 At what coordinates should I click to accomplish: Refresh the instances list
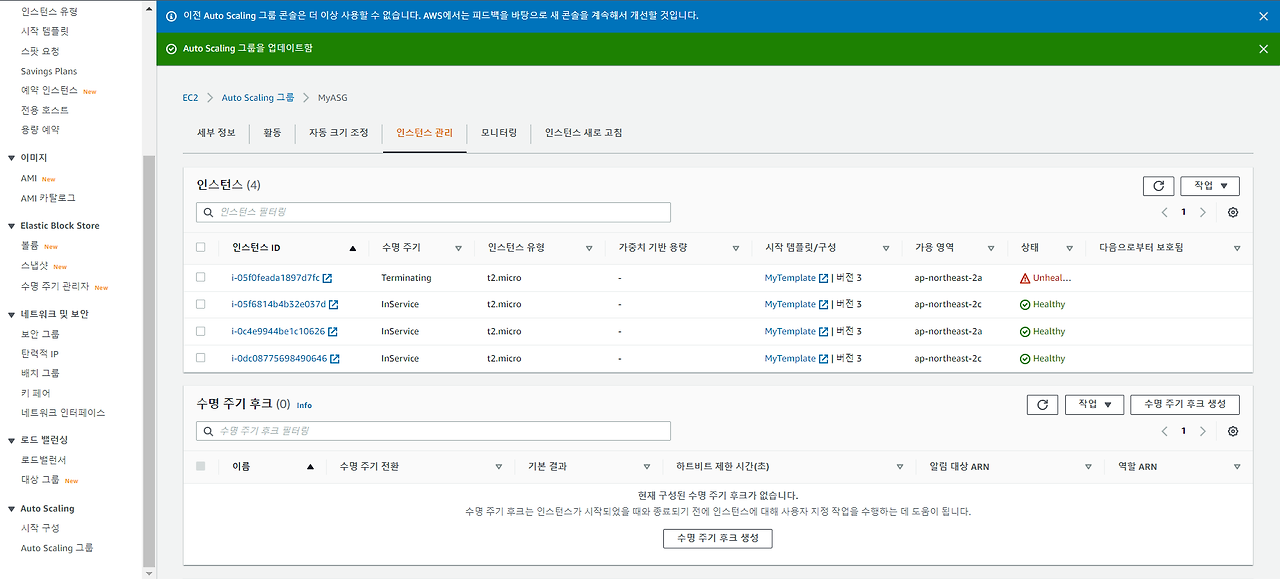click(1158, 186)
